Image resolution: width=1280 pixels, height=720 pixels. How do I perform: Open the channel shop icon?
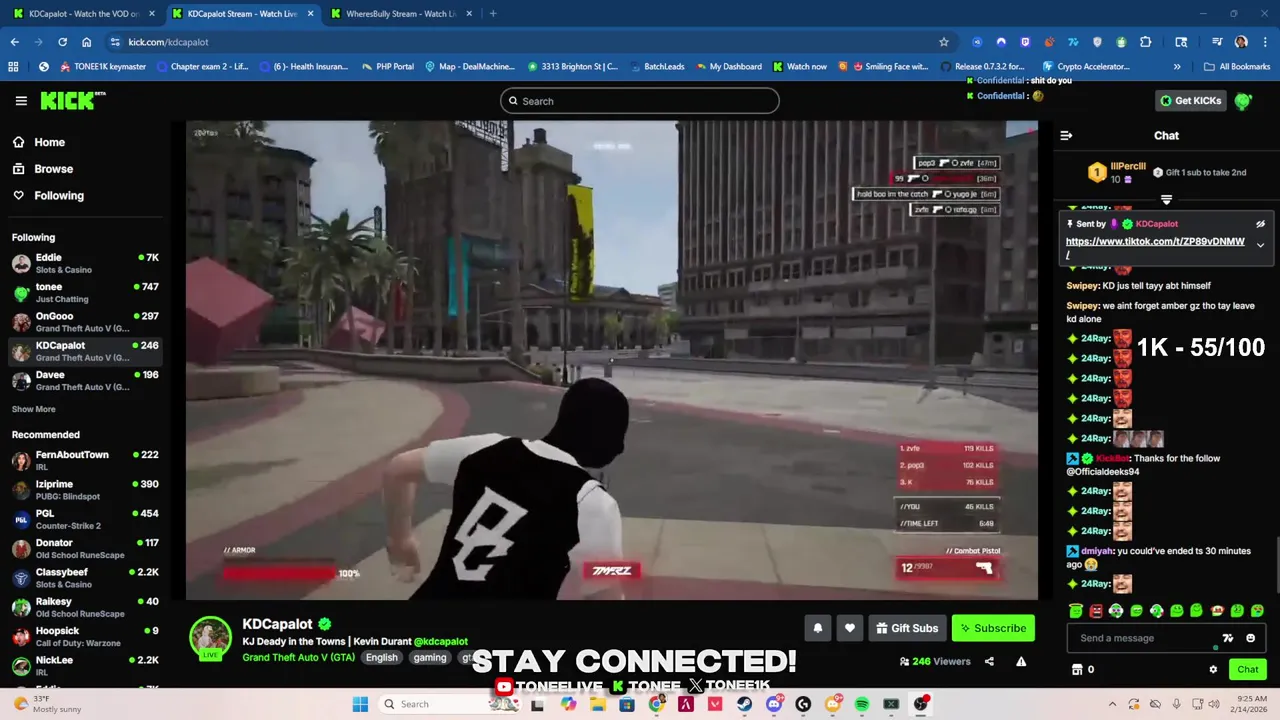click(1077, 670)
